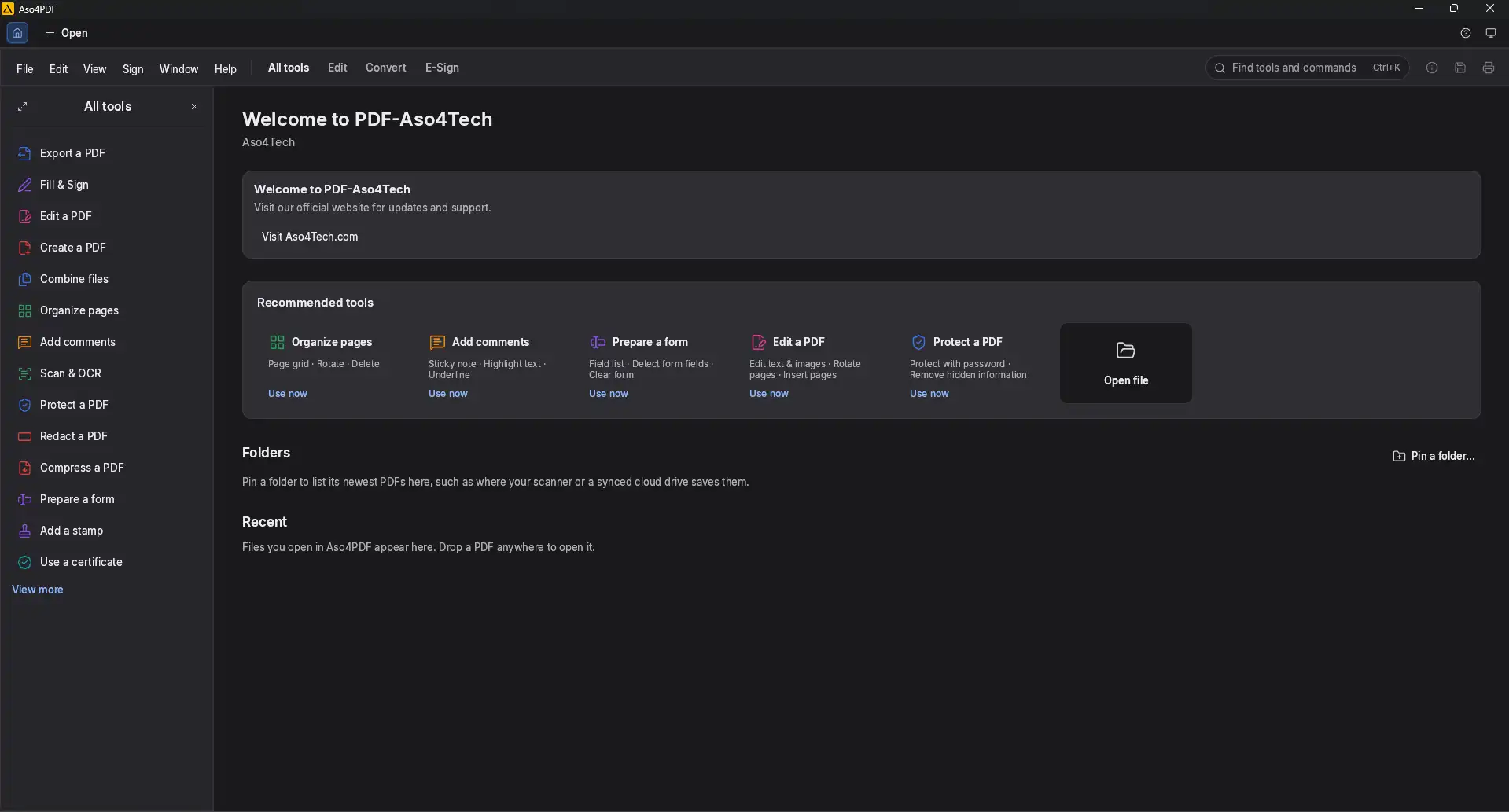
Task: Click the info icon beside the search box
Action: pos(1432,68)
